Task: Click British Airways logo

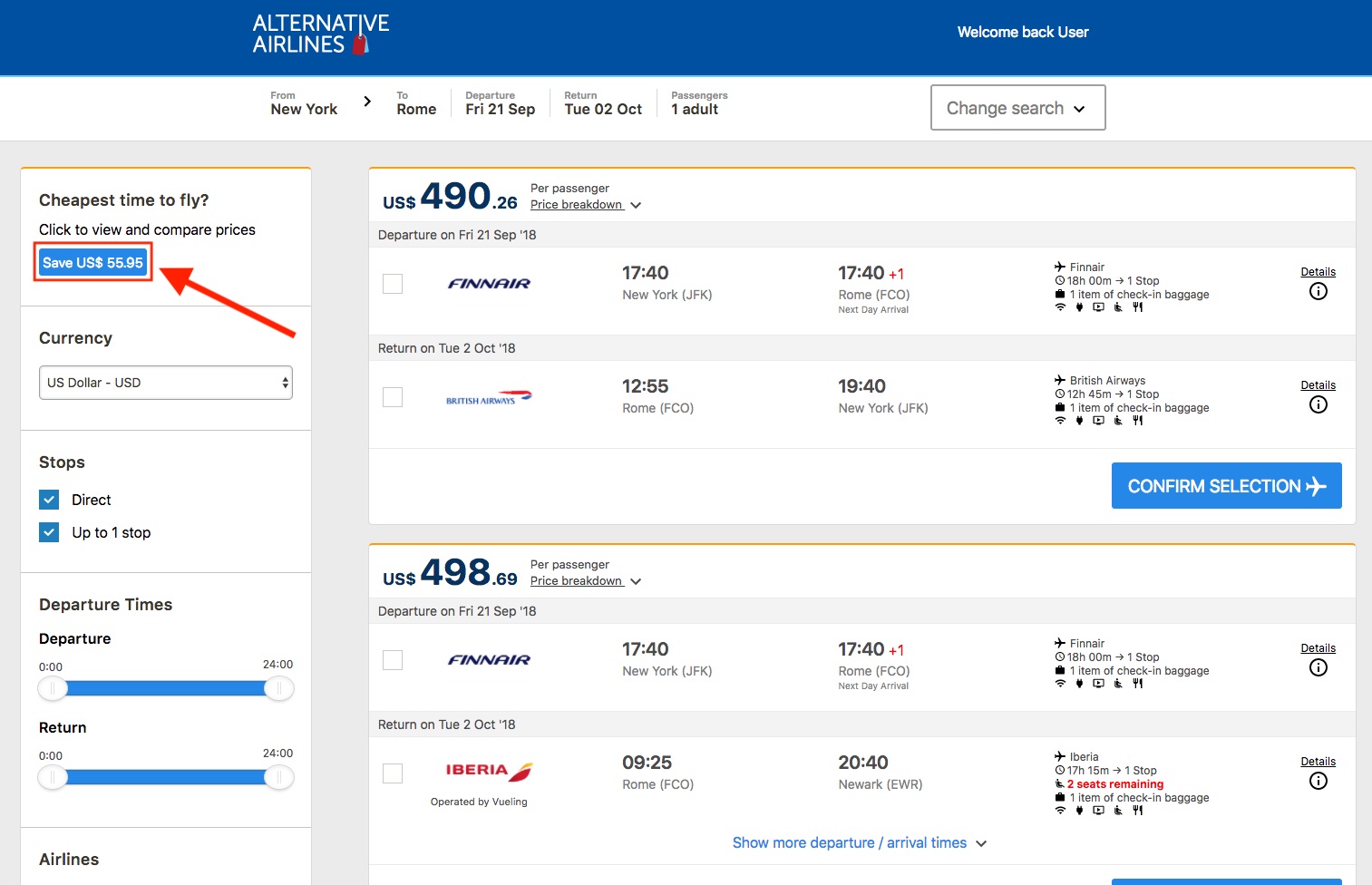Action: click(x=489, y=398)
